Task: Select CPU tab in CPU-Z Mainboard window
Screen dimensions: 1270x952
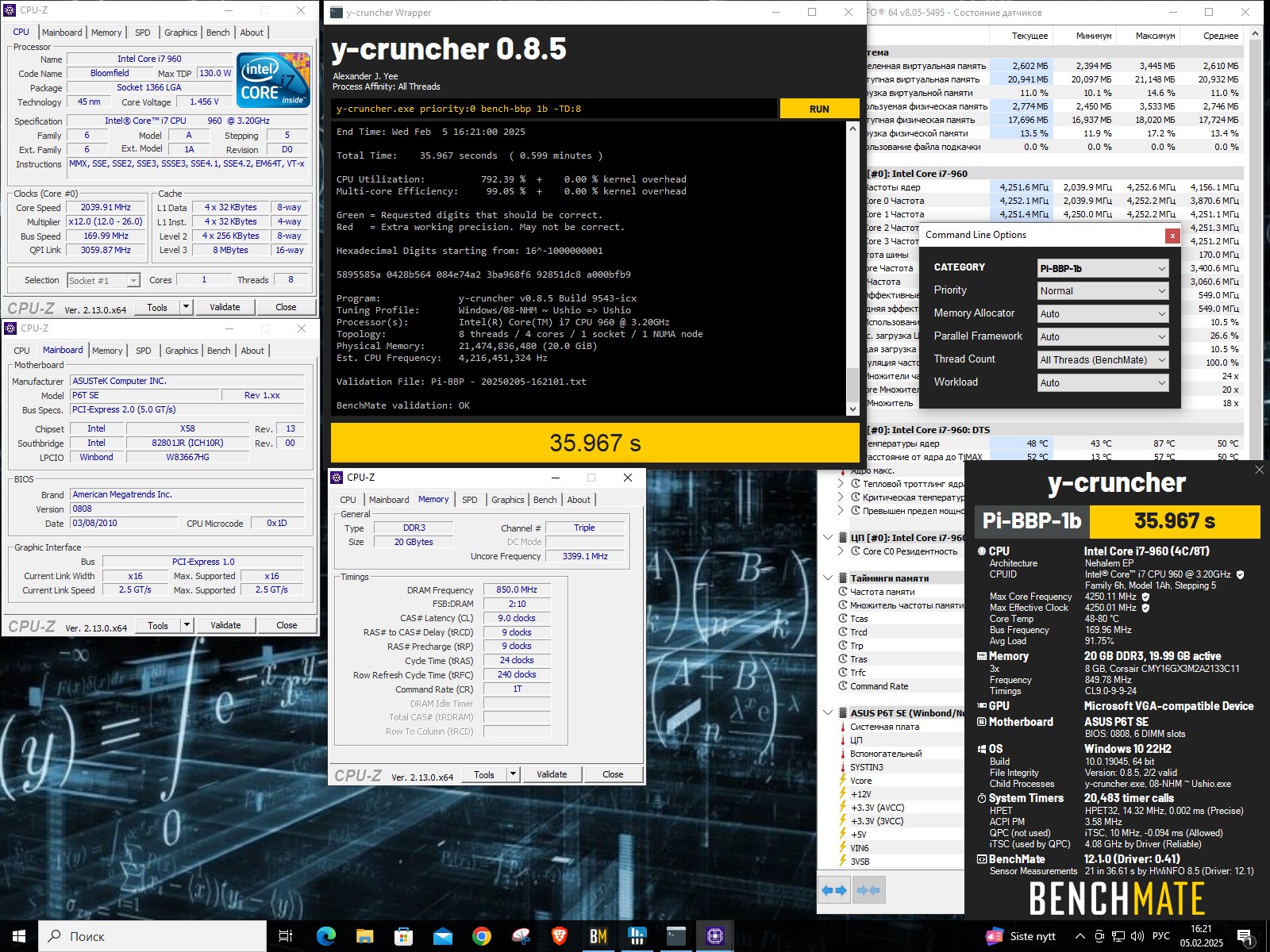Action: [x=22, y=351]
